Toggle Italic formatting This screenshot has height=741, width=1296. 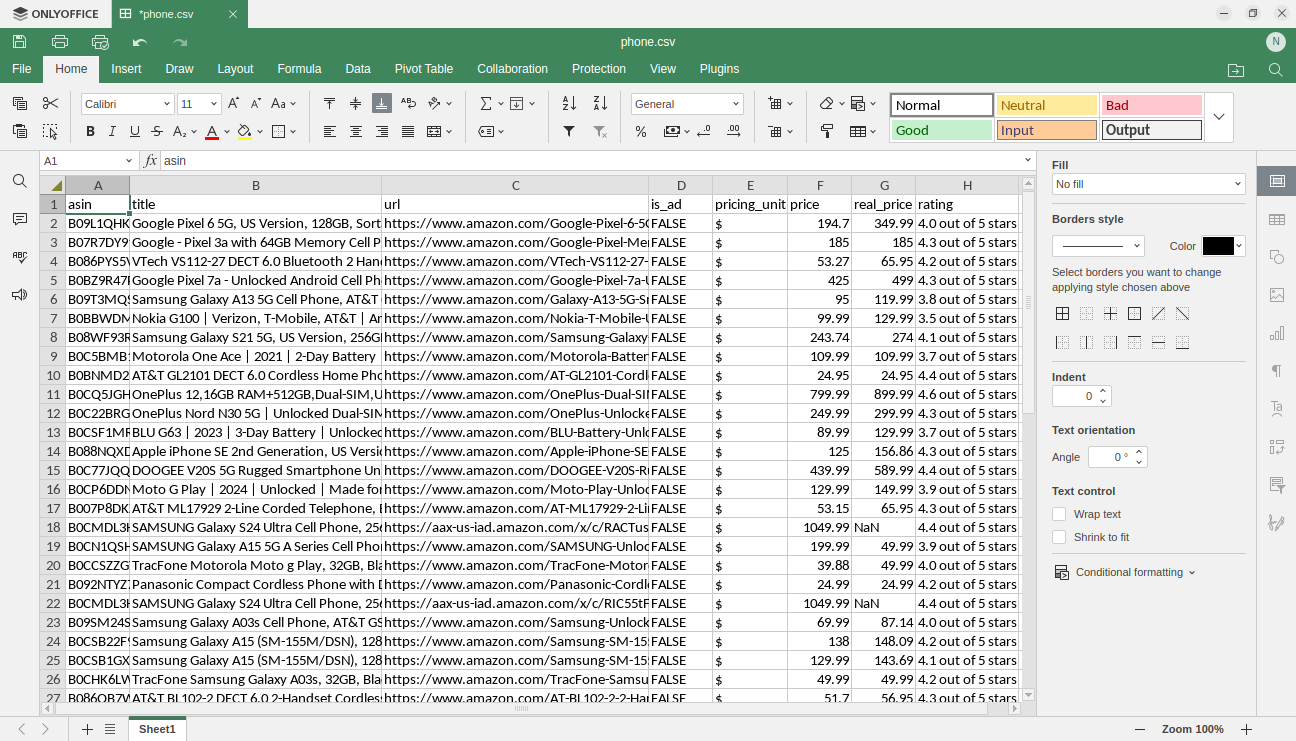[112, 131]
